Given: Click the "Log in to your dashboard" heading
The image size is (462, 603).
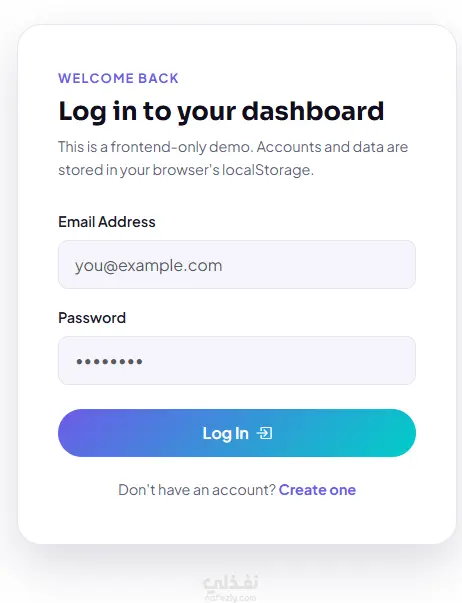Looking at the screenshot, I should [x=221, y=112].
